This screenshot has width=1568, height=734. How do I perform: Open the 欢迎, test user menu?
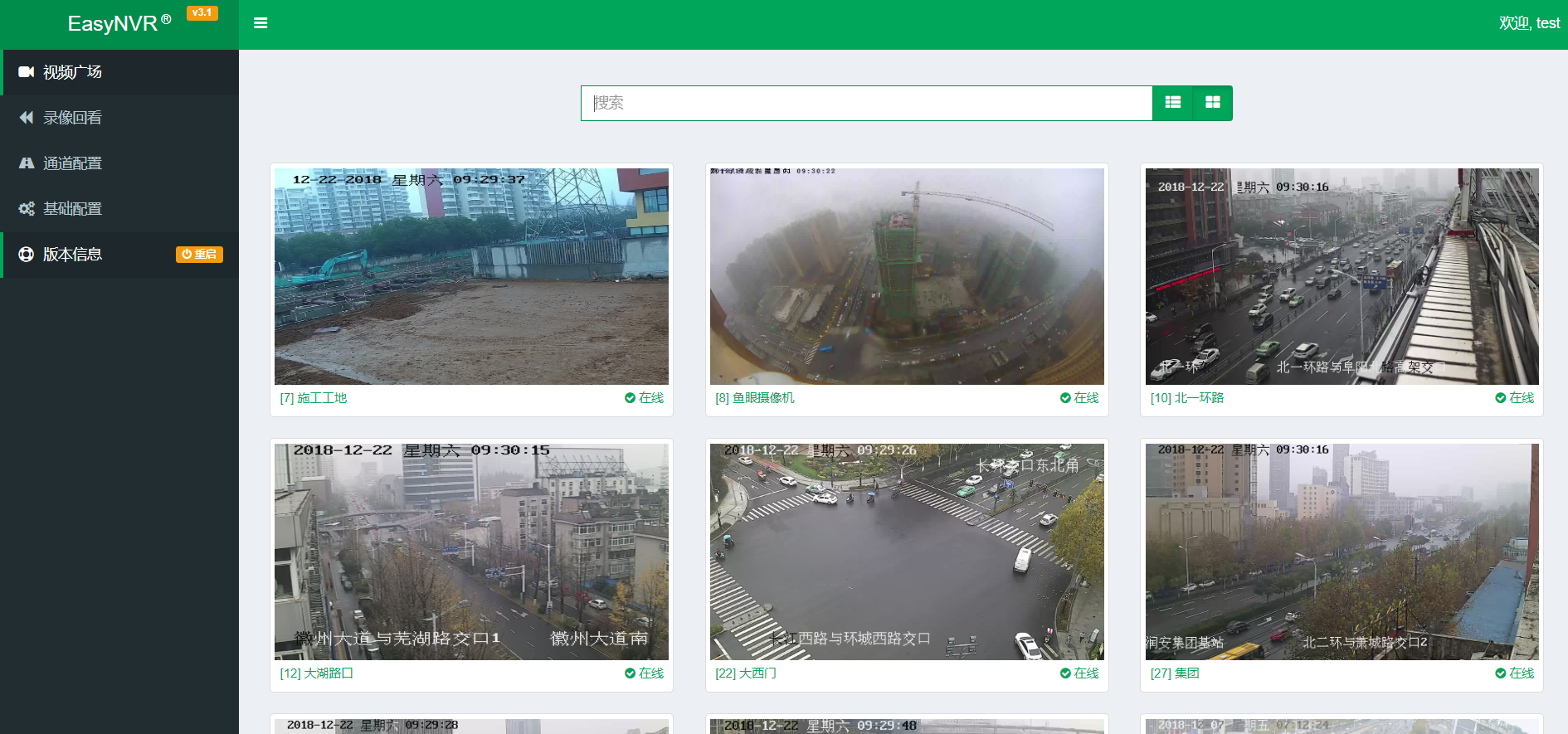click(1529, 23)
